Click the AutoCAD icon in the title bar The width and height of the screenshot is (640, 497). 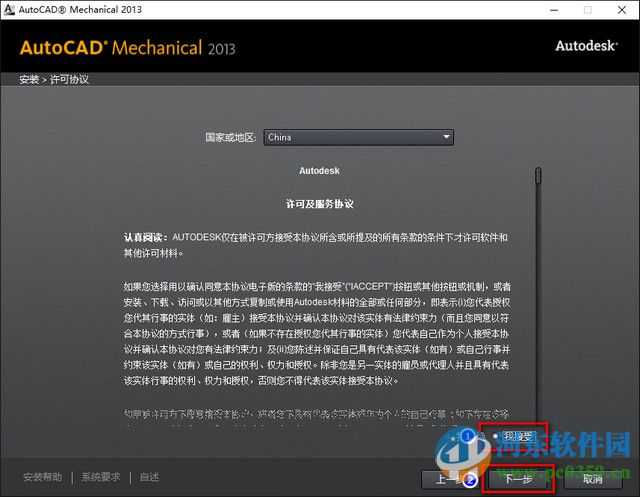(9, 9)
